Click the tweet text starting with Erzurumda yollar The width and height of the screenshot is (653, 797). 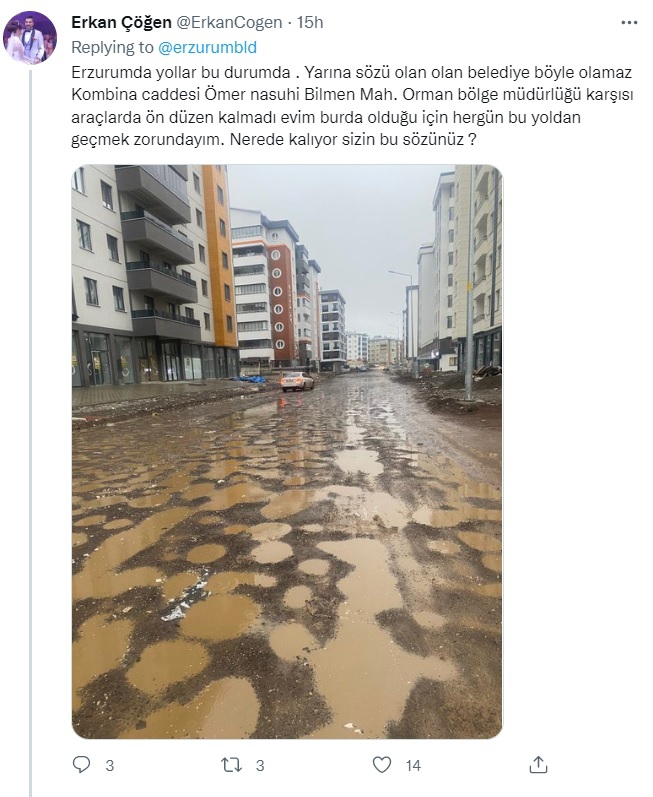click(x=352, y=106)
